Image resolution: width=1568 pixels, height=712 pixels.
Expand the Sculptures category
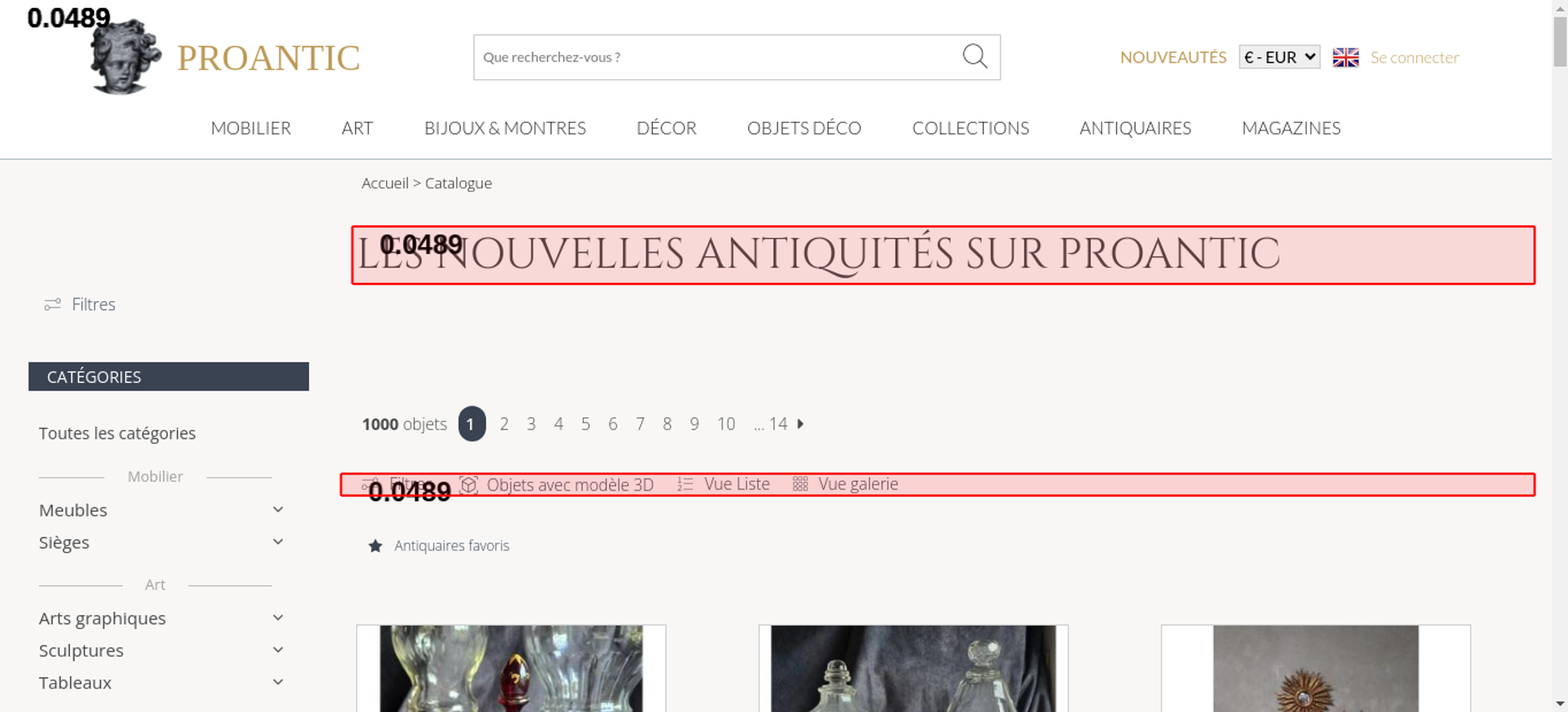(278, 650)
